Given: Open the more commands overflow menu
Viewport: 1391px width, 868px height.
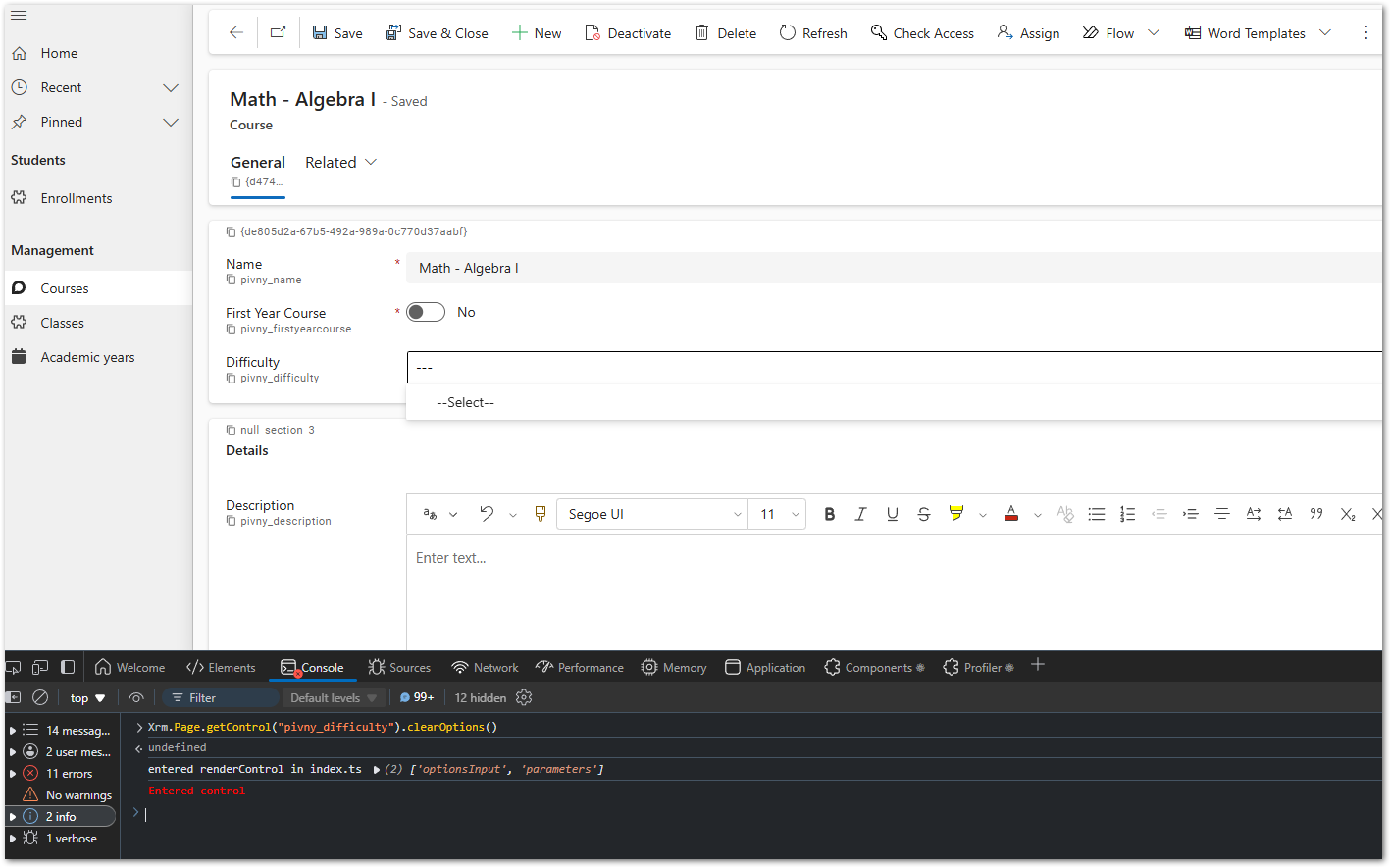Looking at the screenshot, I should 1365,32.
